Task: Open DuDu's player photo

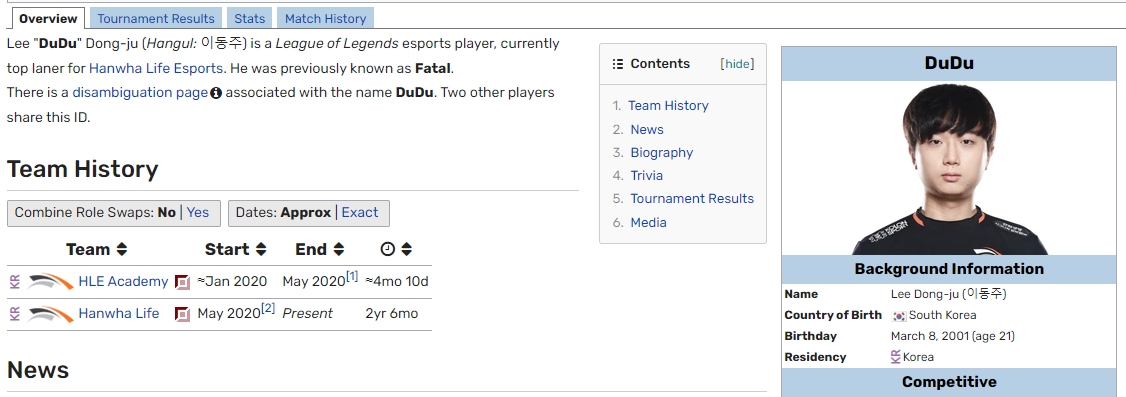Action: pos(949,168)
